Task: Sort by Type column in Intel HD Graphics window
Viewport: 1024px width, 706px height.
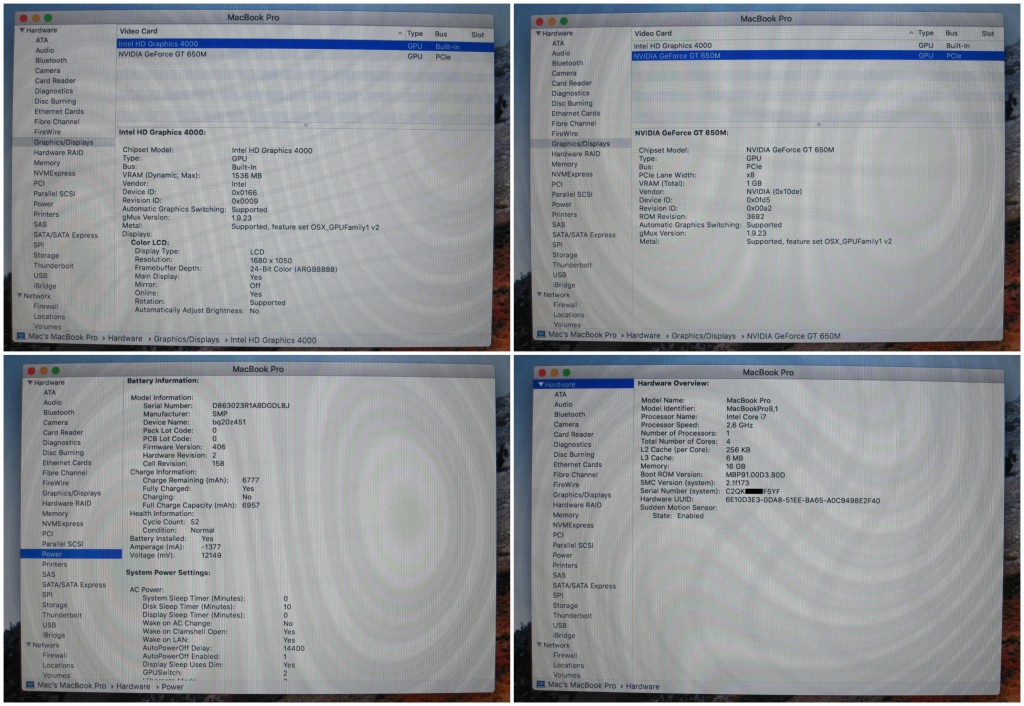Action: 415,34
